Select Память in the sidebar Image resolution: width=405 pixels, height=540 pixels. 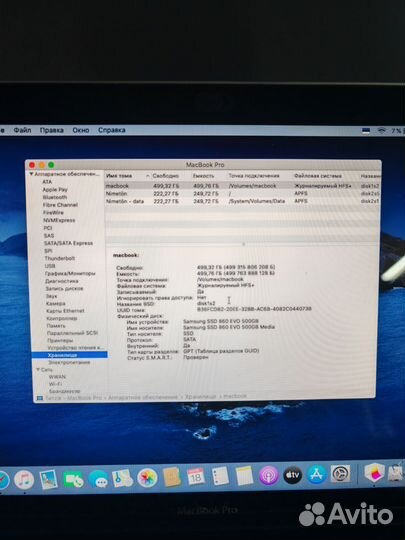[x=56, y=325]
